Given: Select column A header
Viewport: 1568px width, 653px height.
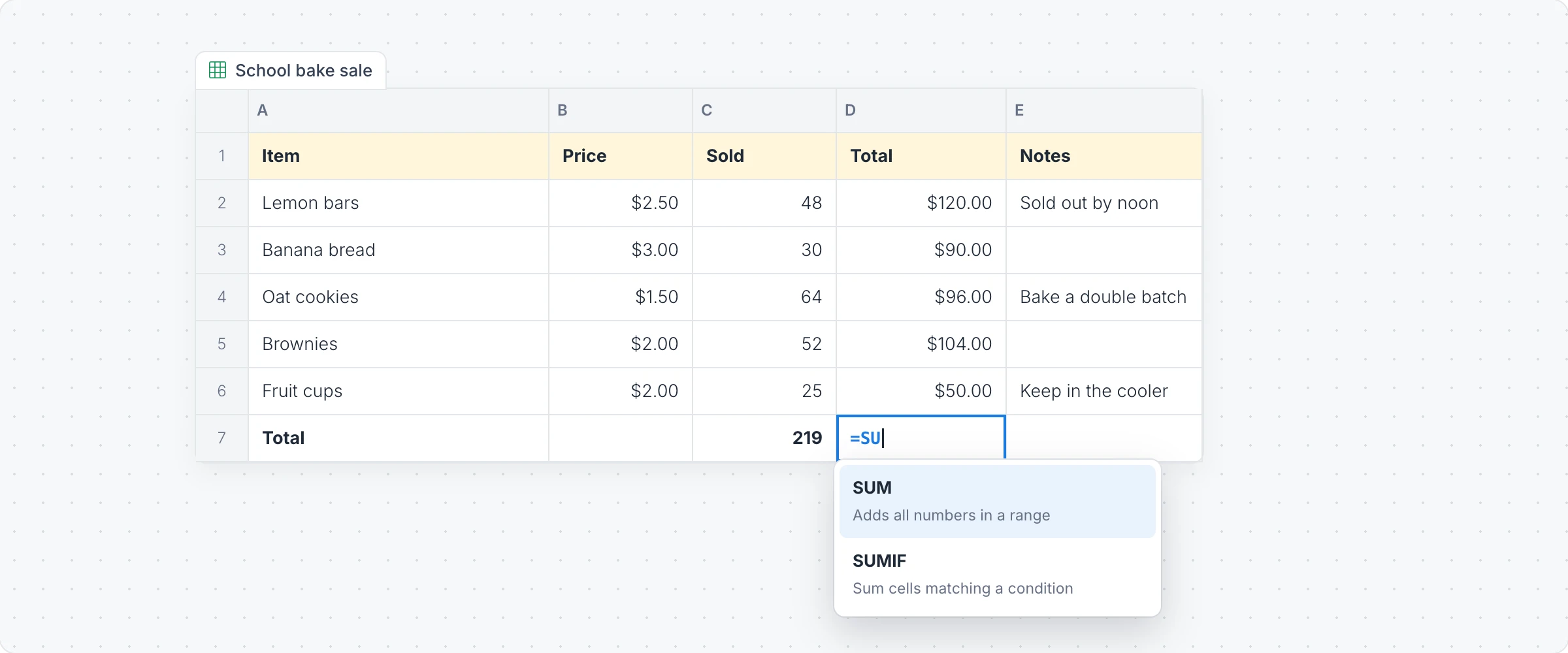Looking at the screenshot, I should pos(399,110).
